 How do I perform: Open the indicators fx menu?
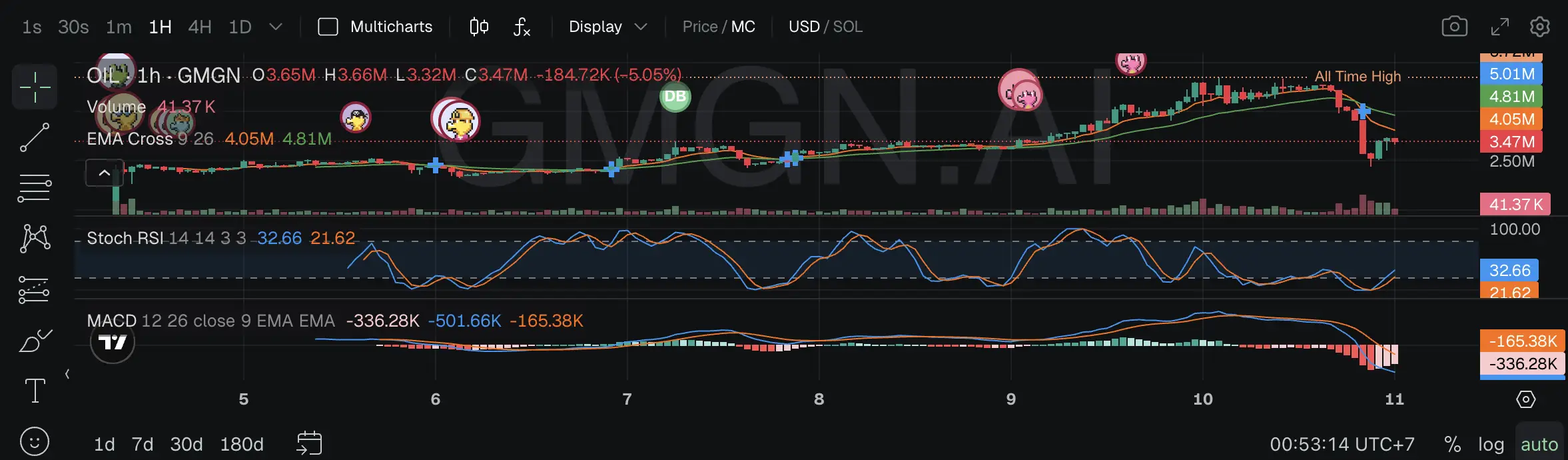click(522, 27)
